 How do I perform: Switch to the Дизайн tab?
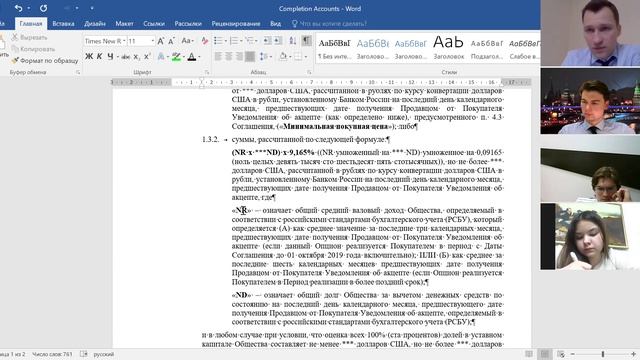95,24
